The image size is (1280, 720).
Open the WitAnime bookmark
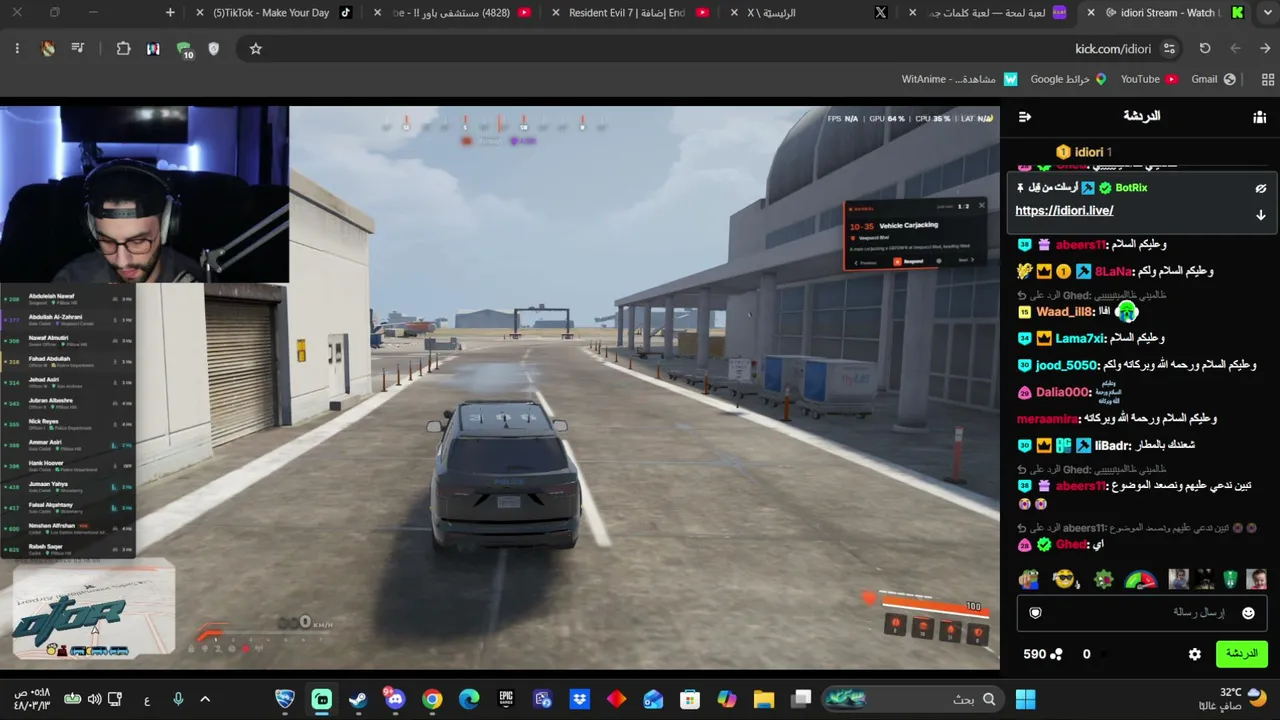(959, 79)
